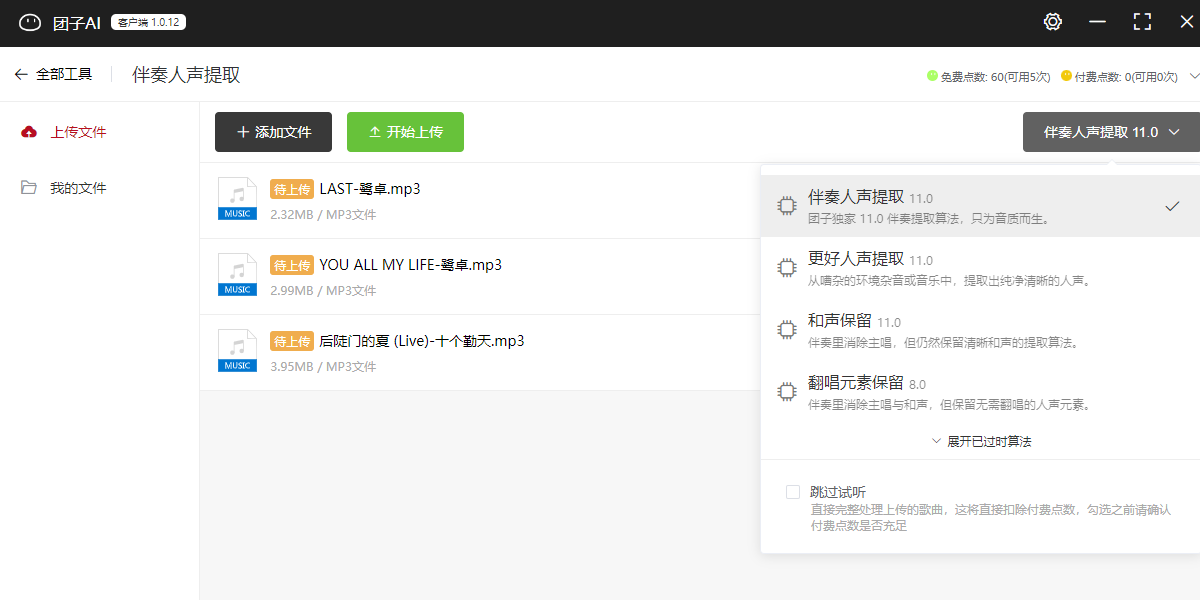
Task: Click the music file icon of LAST-饕卓.mp3
Action: coord(237,198)
